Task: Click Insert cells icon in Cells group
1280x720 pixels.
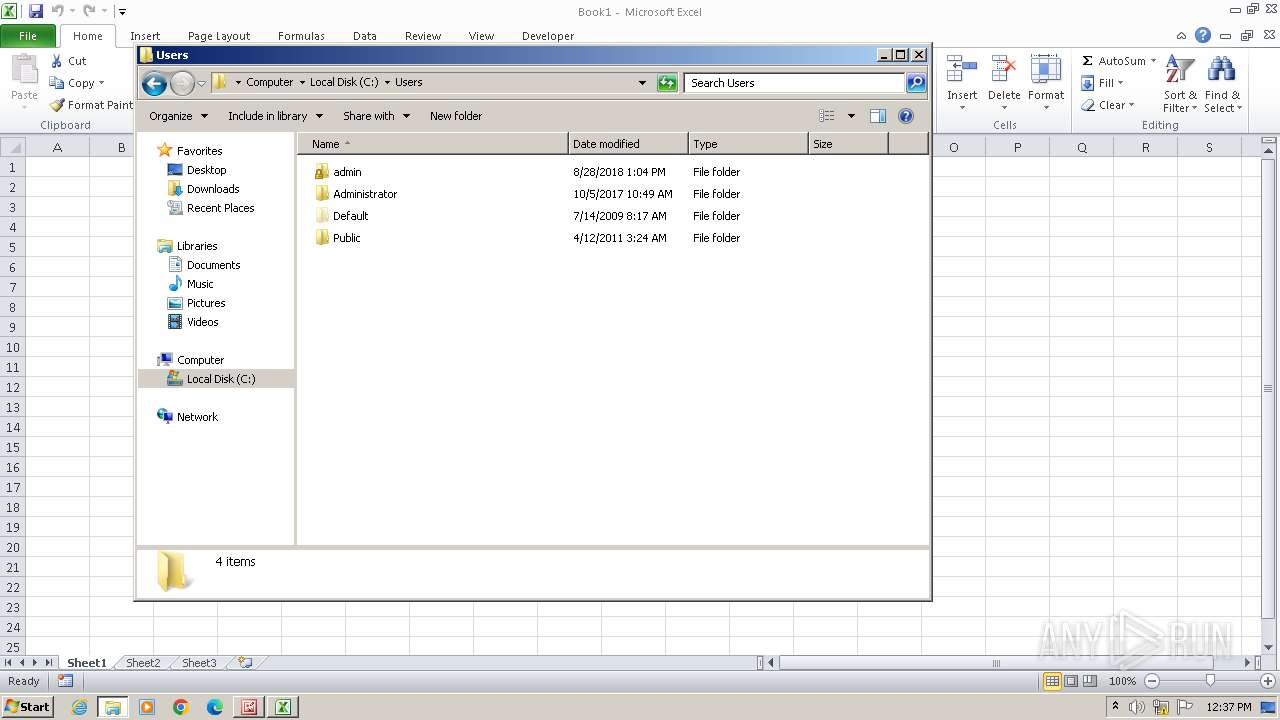Action: [x=962, y=69]
